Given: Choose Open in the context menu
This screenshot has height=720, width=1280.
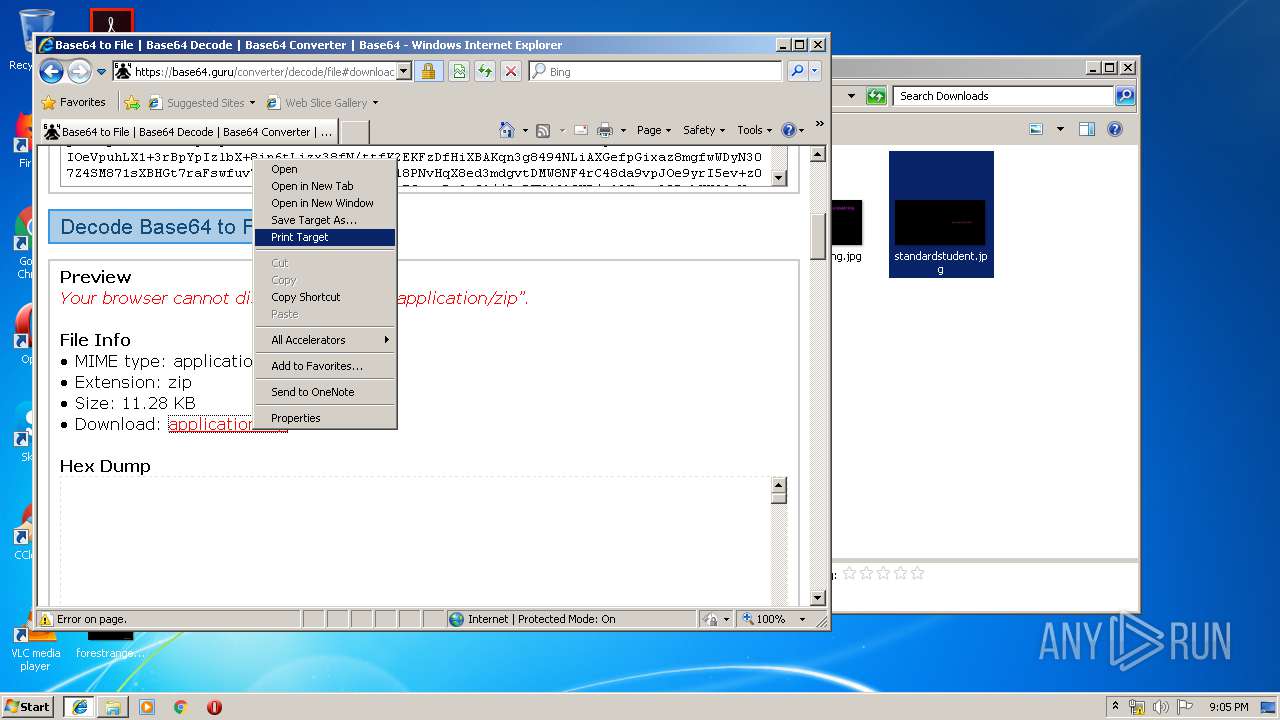Looking at the screenshot, I should 325,169.
